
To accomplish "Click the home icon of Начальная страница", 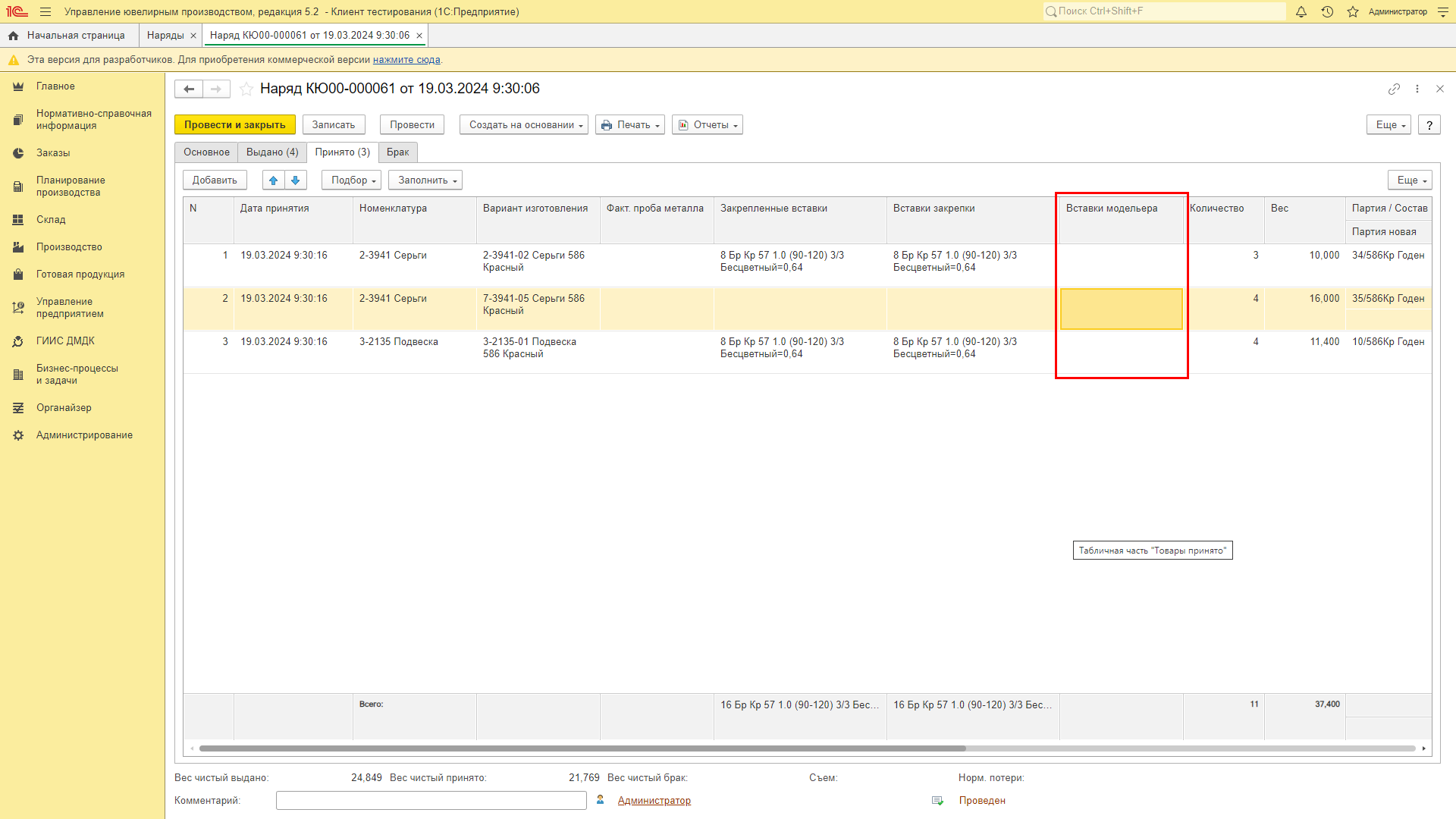I will (x=13, y=36).
